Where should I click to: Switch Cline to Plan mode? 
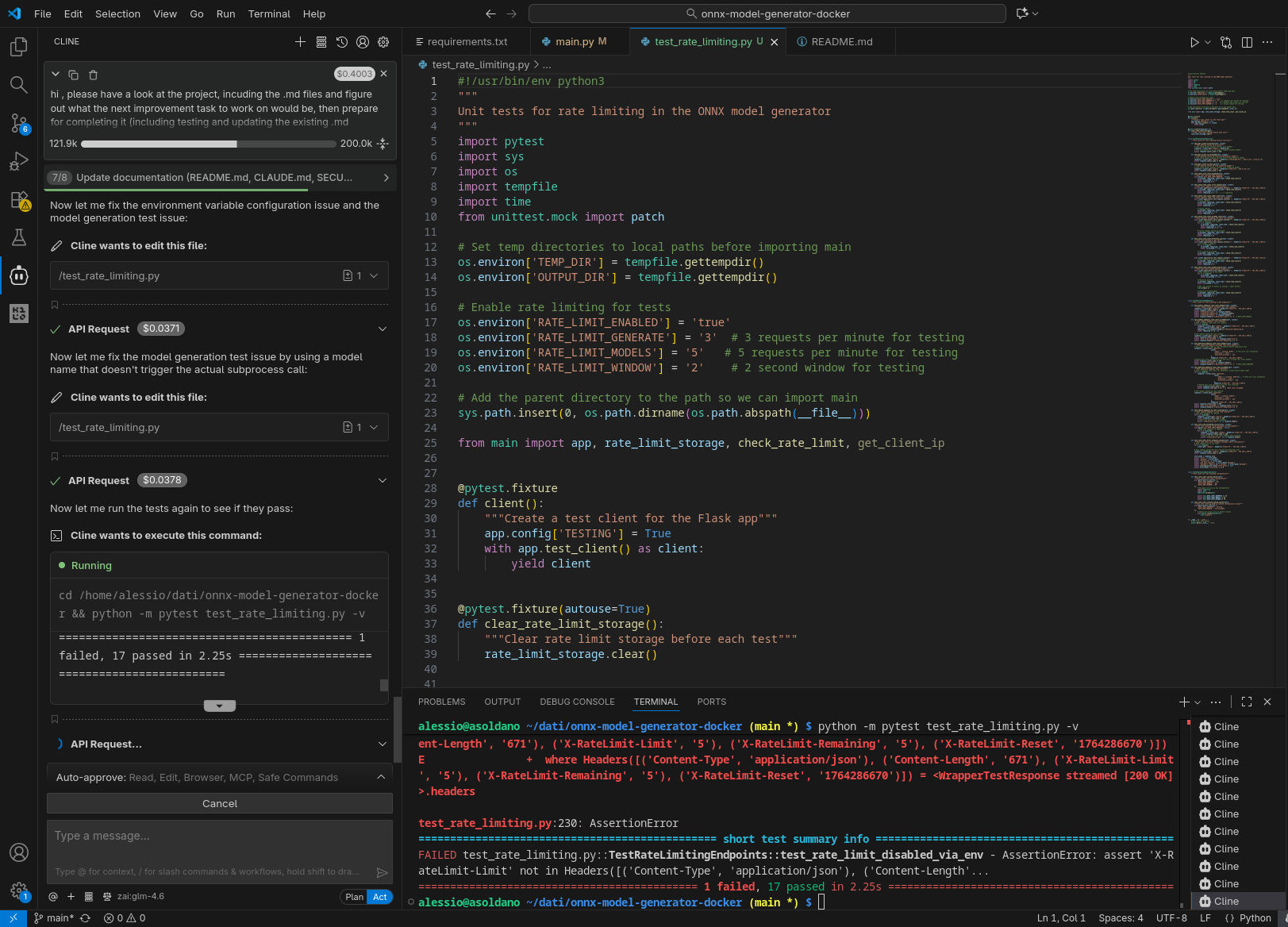[354, 897]
